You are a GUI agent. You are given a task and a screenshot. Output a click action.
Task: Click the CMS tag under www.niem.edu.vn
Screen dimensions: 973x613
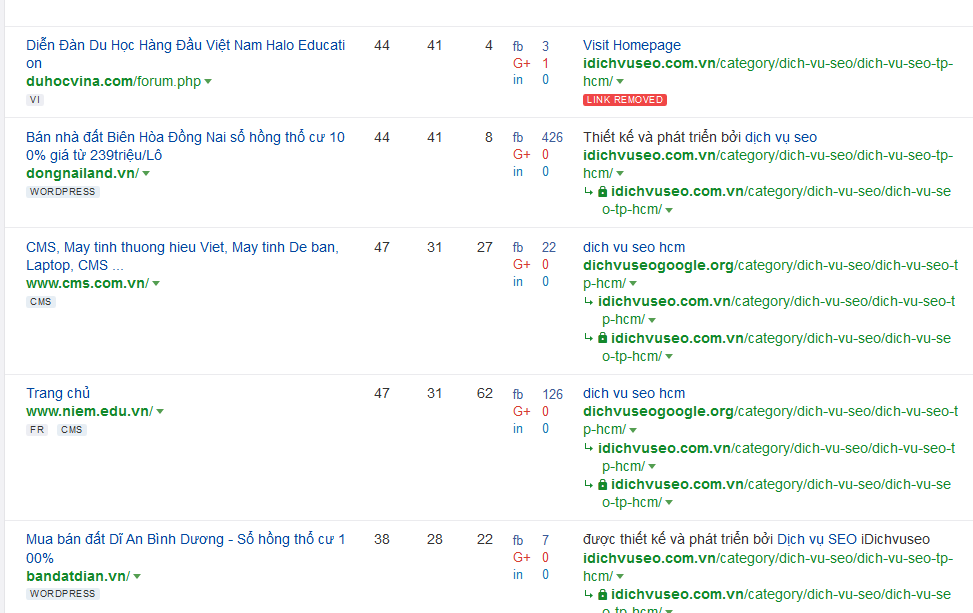pyautogui.click(x=71, y=429)
